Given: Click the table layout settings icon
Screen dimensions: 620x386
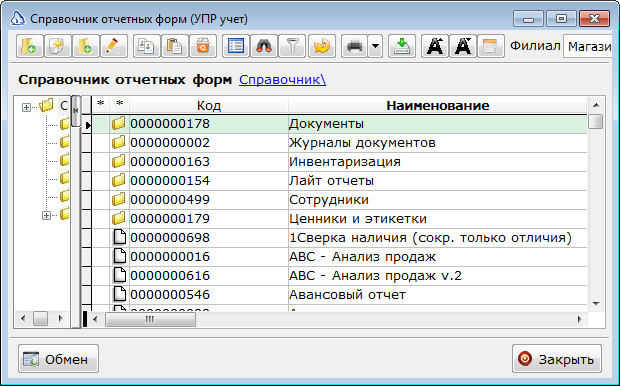Looking at the screenshot, I should (x=491, y=46).
